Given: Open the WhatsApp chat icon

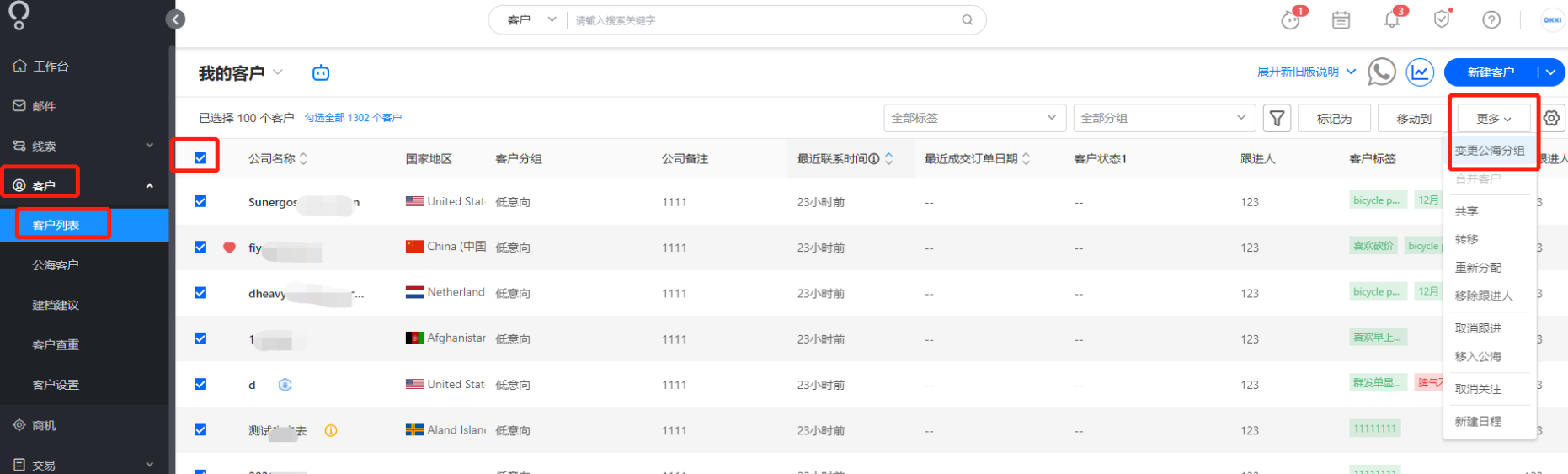Looking at the screenshot, I should pos(1381,72).
